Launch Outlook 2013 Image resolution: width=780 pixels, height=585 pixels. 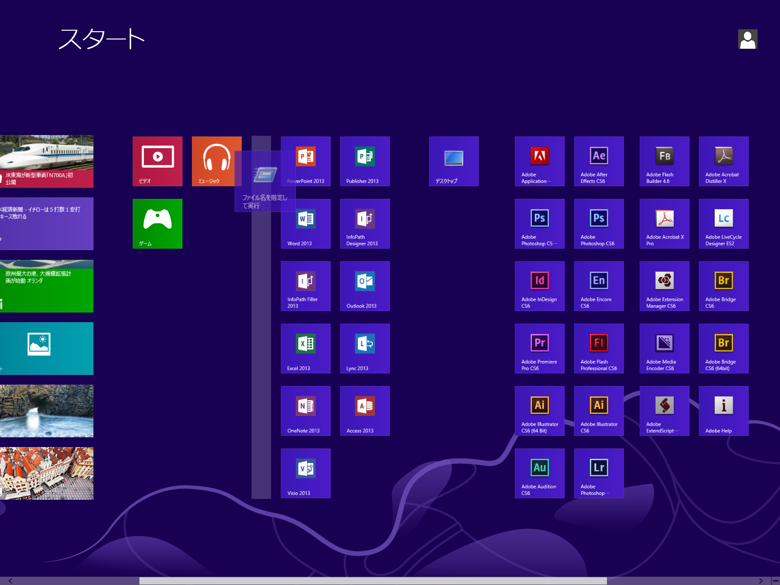click(x=365, y=286)
